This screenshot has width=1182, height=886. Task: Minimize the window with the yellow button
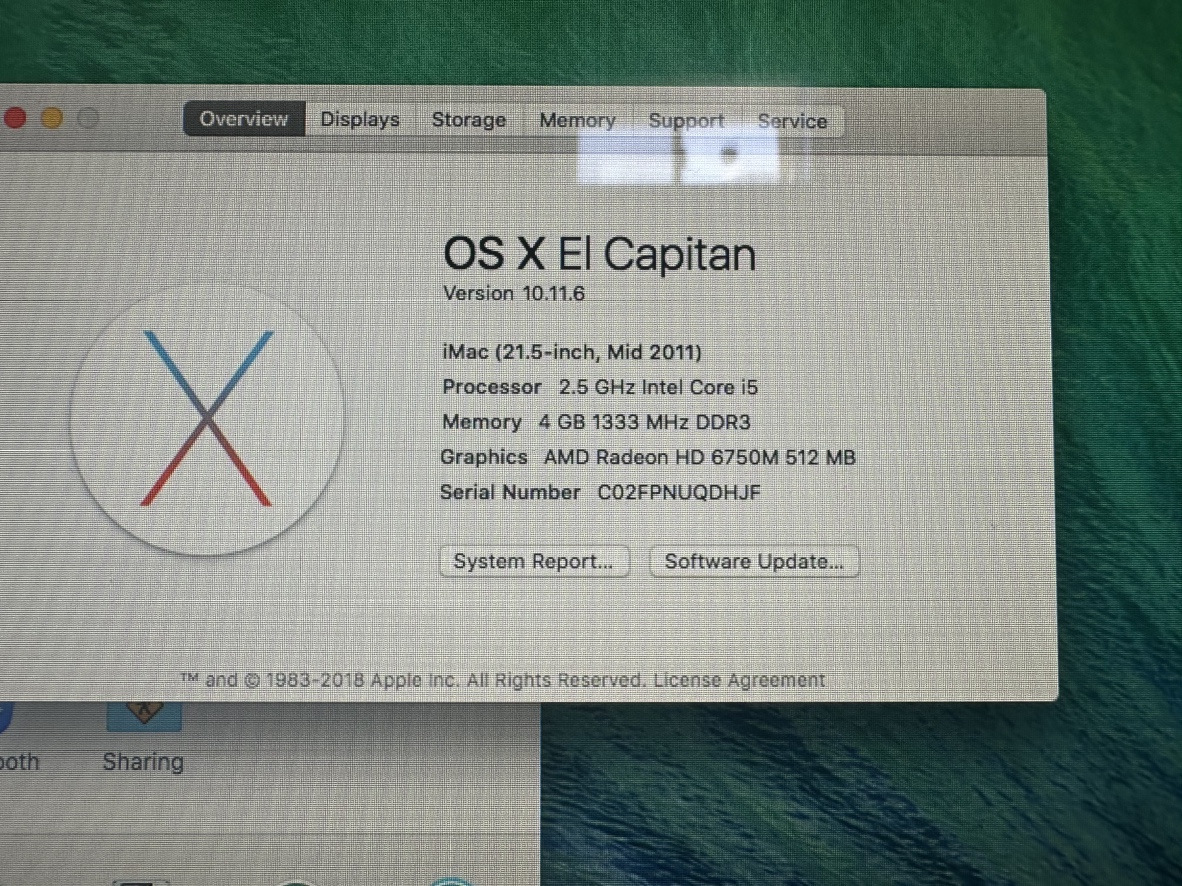click(52, 116)
